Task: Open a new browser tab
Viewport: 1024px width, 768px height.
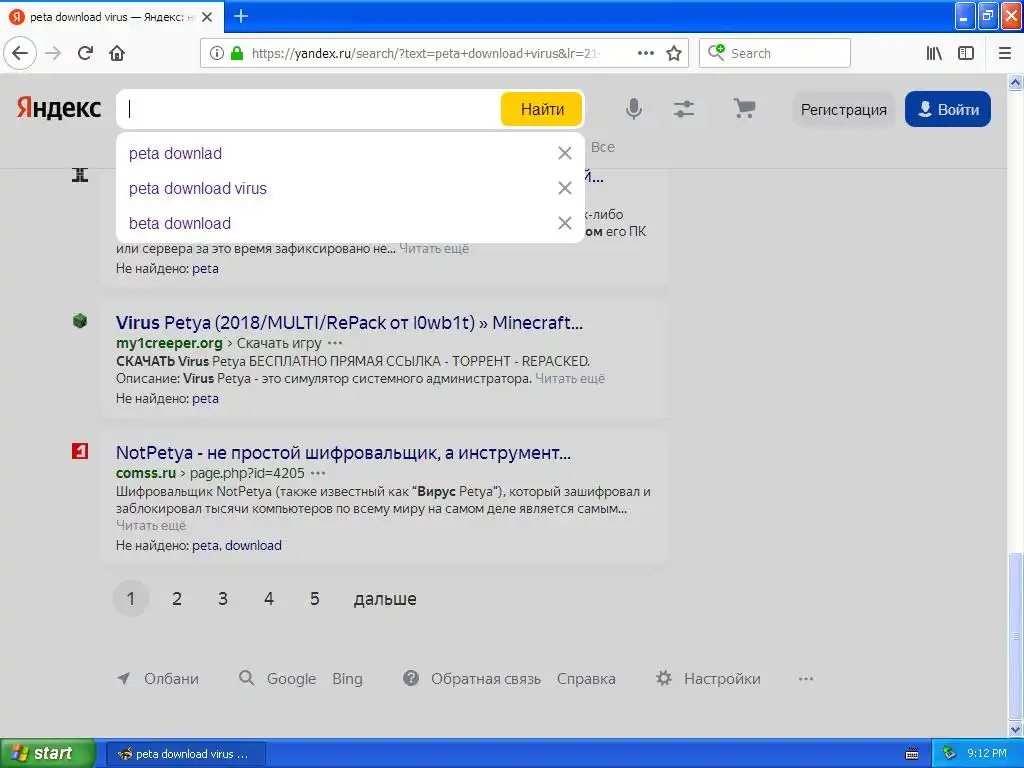Action: (241, 16)
